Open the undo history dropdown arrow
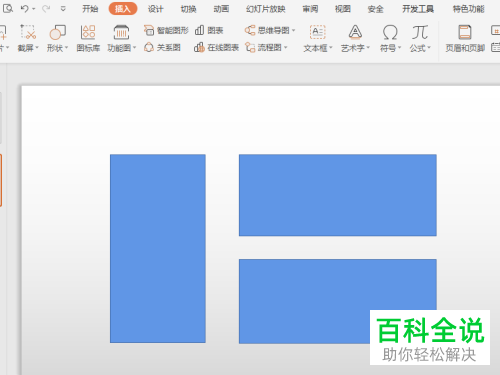The height and width of the screenshot is (375, 500). click(x=34, y=9)
